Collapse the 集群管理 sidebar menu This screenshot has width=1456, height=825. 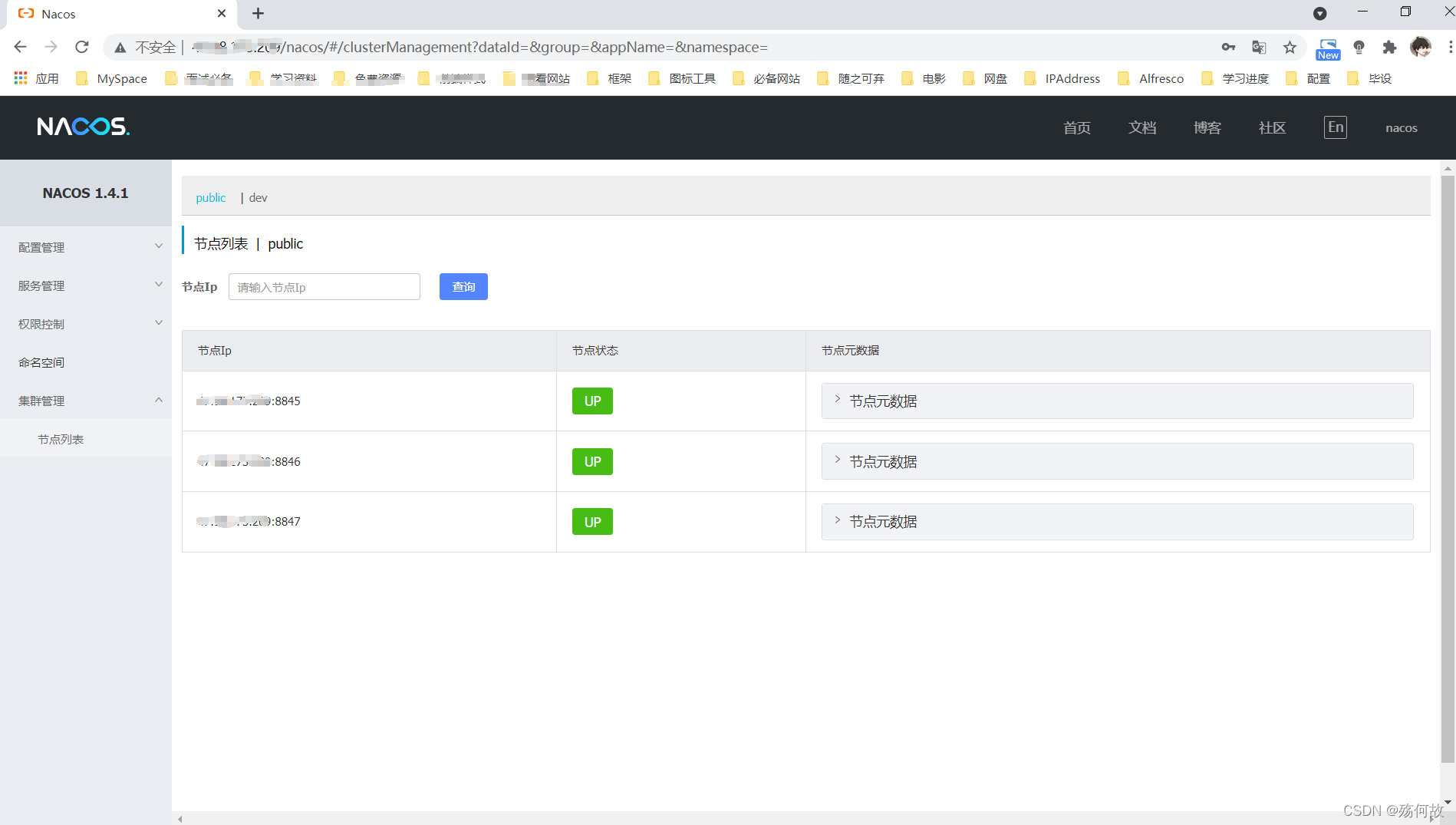pyautogui.click(x=86, y=401)
